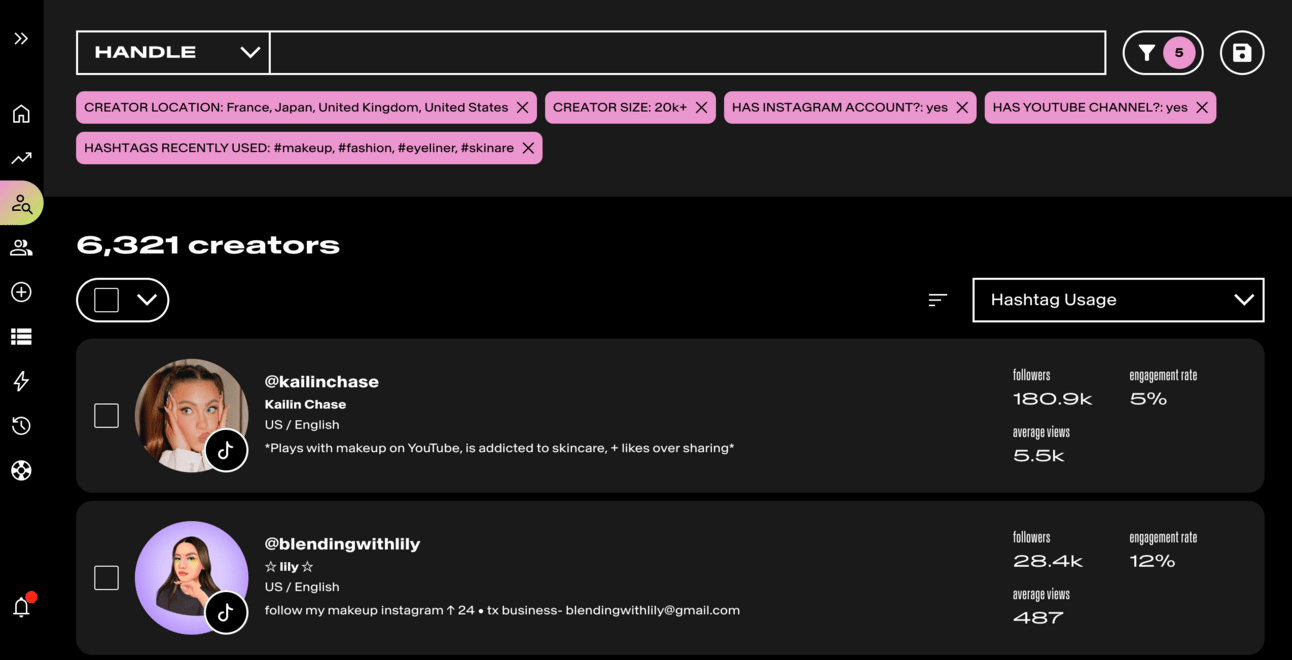1292x660 pixels.
Task: Select the @blendingwithlily creator checkbox
Action: (106, 577)
